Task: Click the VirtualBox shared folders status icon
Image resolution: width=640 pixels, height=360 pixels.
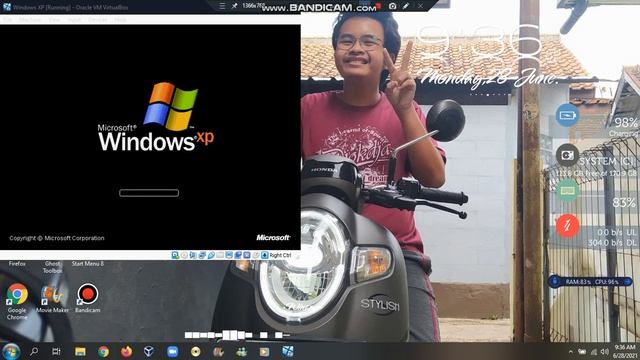Action: point(220,255)
